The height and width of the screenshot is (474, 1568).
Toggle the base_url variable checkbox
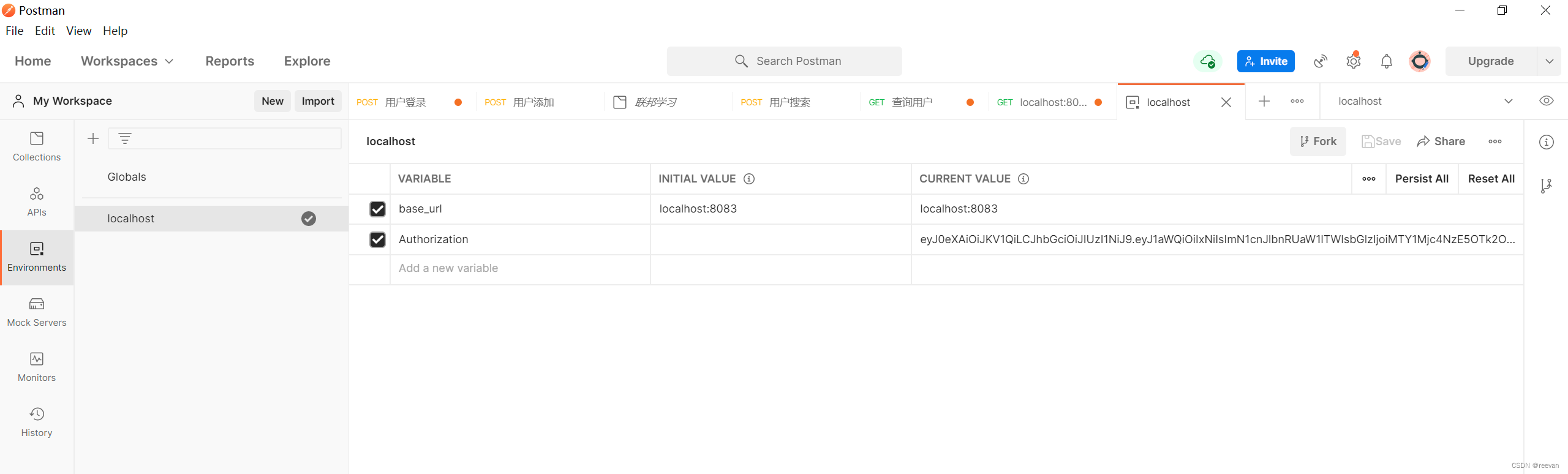click(x=378, y=209)
